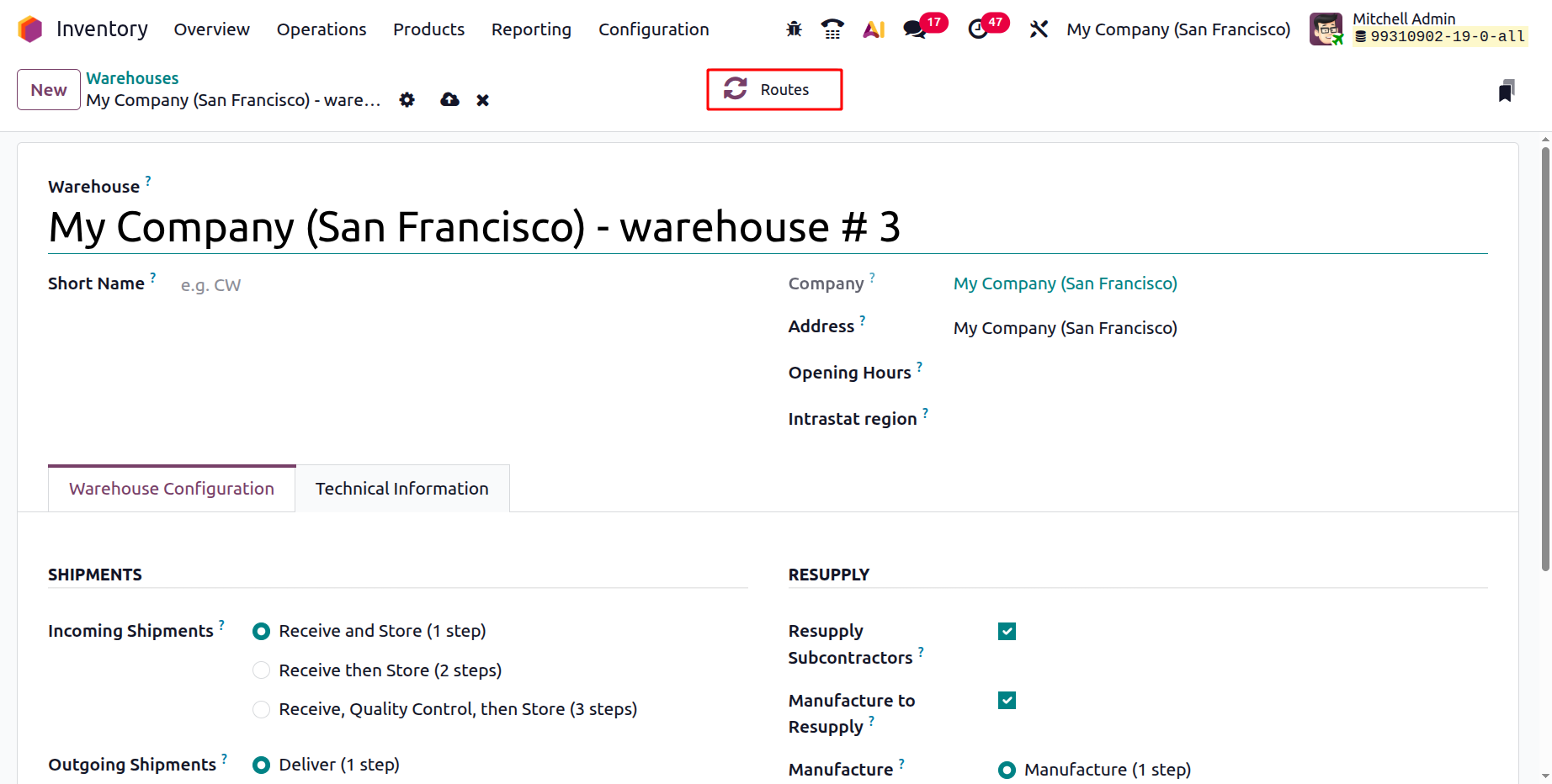Select Receive then Store (2 steps)
This screenshot has height=784, width=1552.
[262, 670]
